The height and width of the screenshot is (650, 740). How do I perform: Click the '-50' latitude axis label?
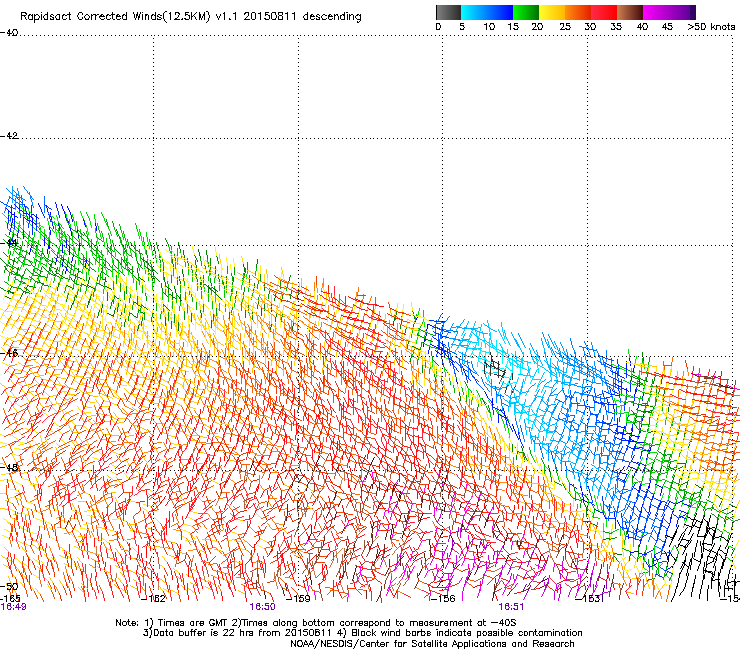tap(9, 587)
